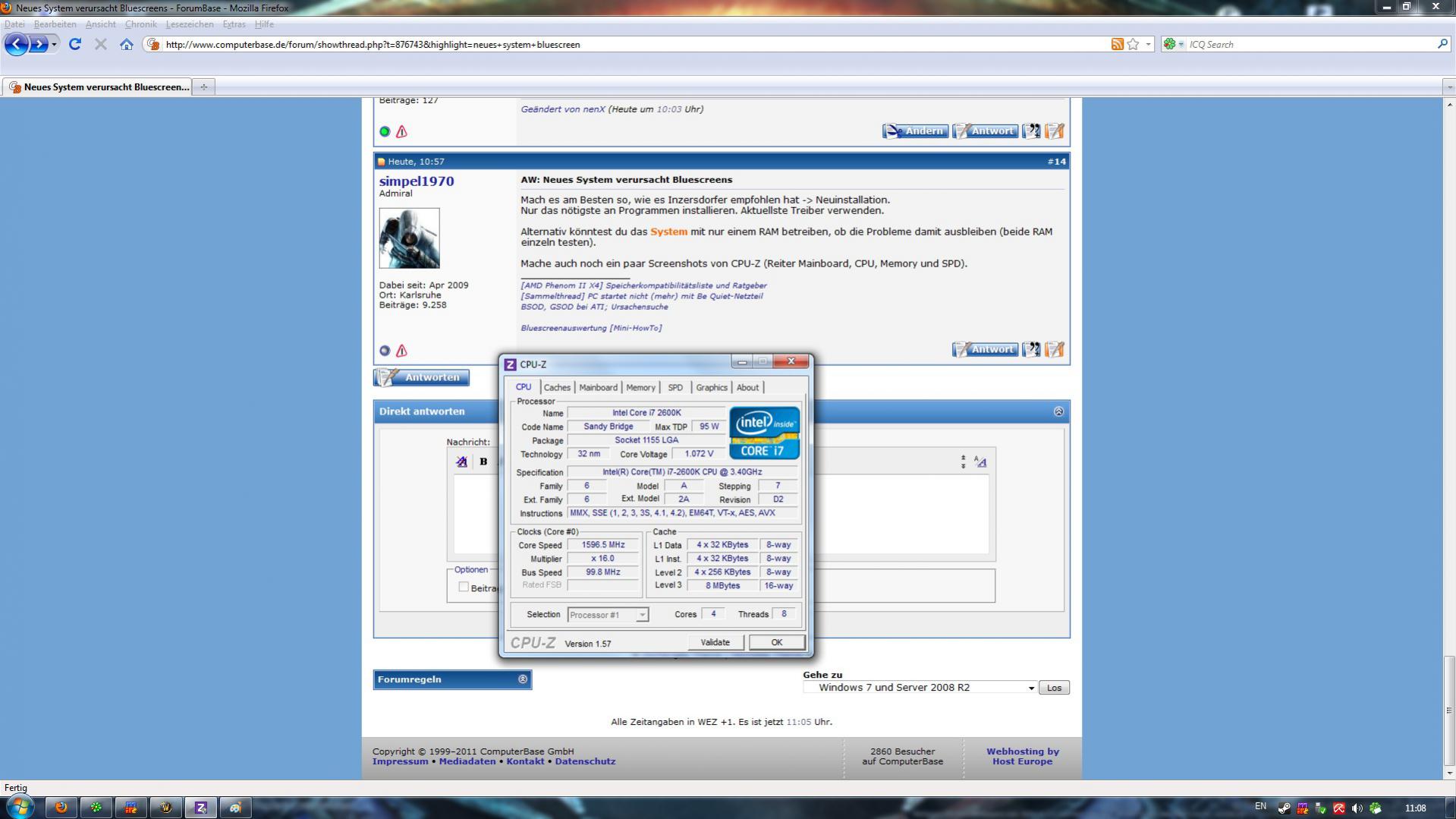Multi-quote the post above #14
The image size is (1456, 819).
1031,131
